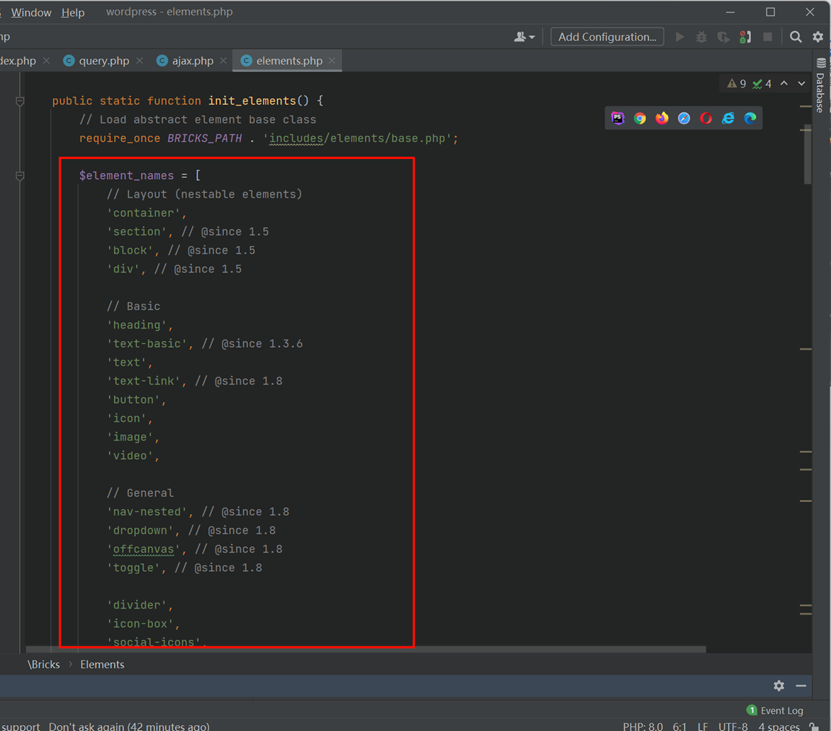The width and height of the screenshot is (831, 731).
Task: Open in PhpStorm built-in preview icon
Action: point(617,118)
